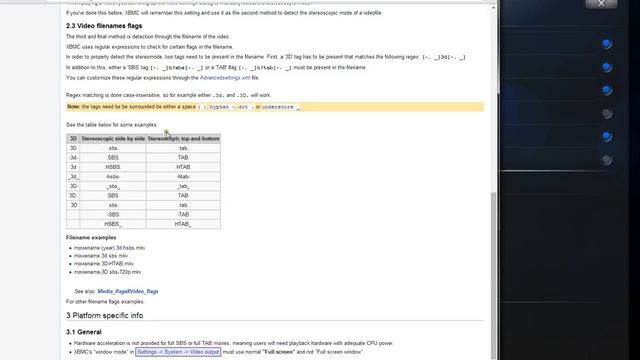Toggle the third radio button from top in dark panel
The width and height of the screenshot is (640, 360).
pos(606,90)
